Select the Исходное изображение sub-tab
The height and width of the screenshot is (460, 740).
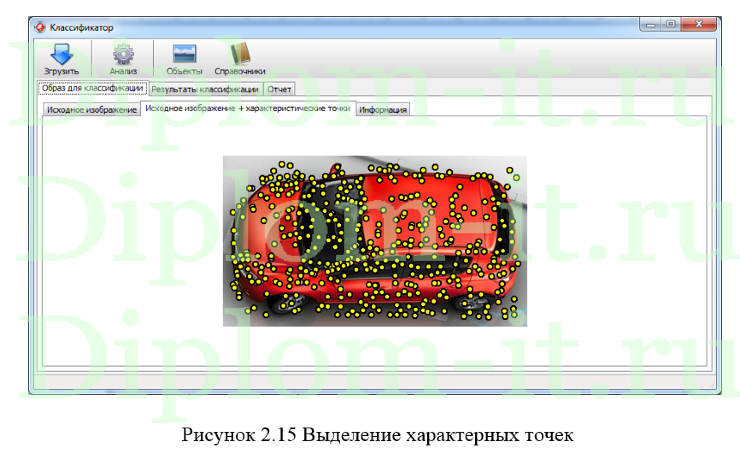coord(91,110)
